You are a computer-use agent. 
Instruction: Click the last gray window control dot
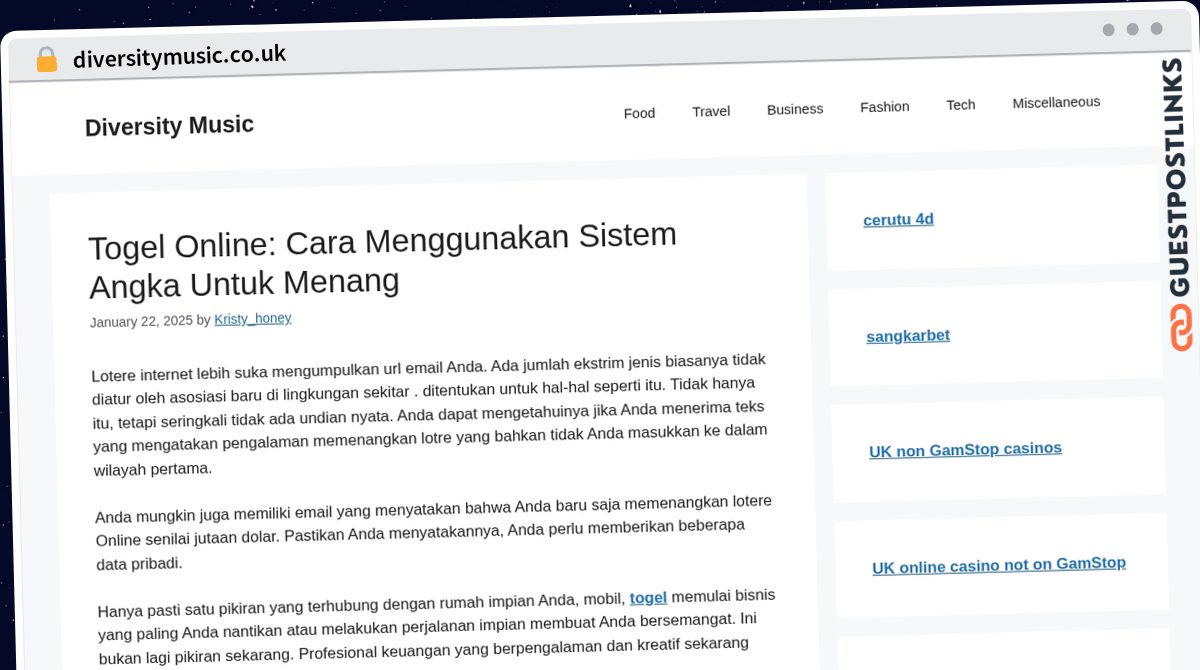(1156, 29)
